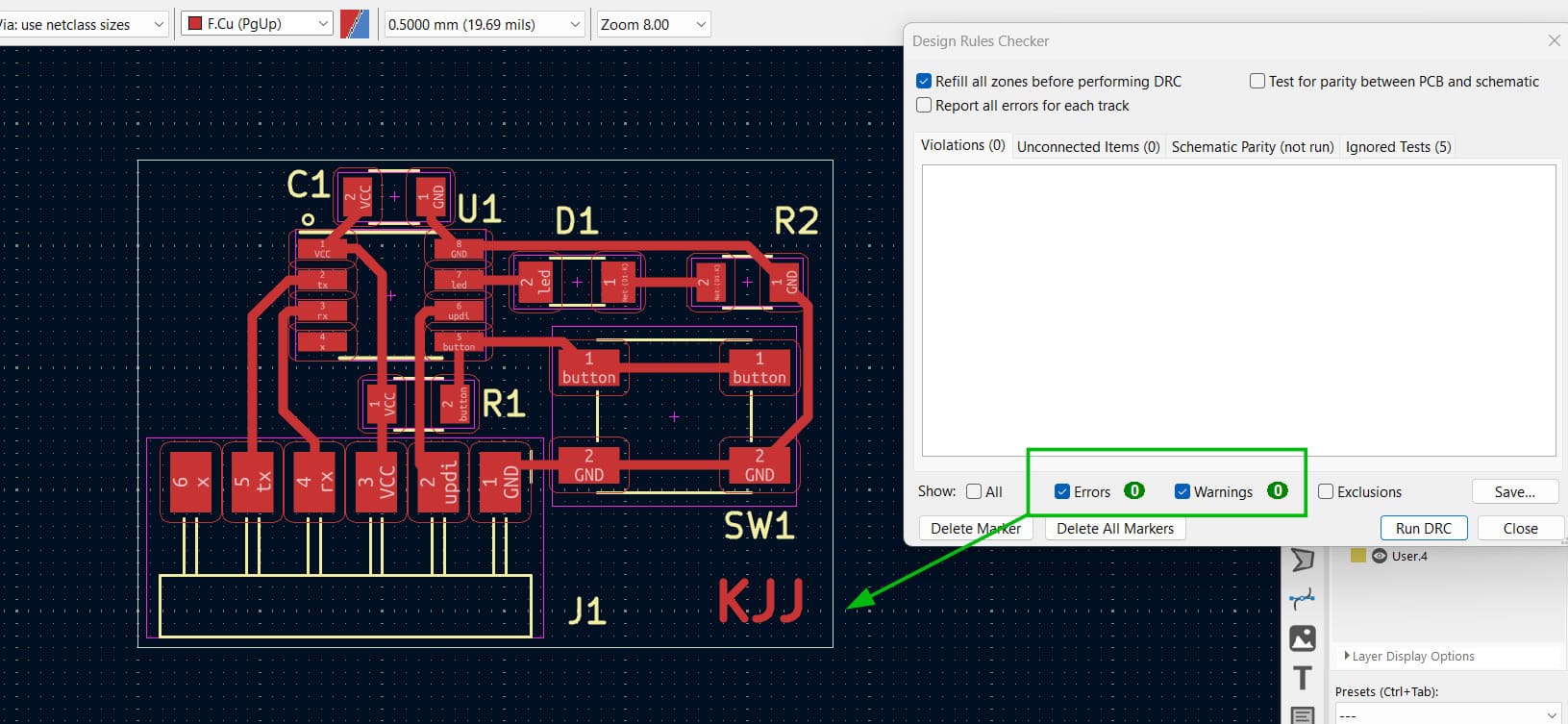1568x724 pixels.
Task: Click J1 pad 1 labeled GND
Action: point(500,481)
